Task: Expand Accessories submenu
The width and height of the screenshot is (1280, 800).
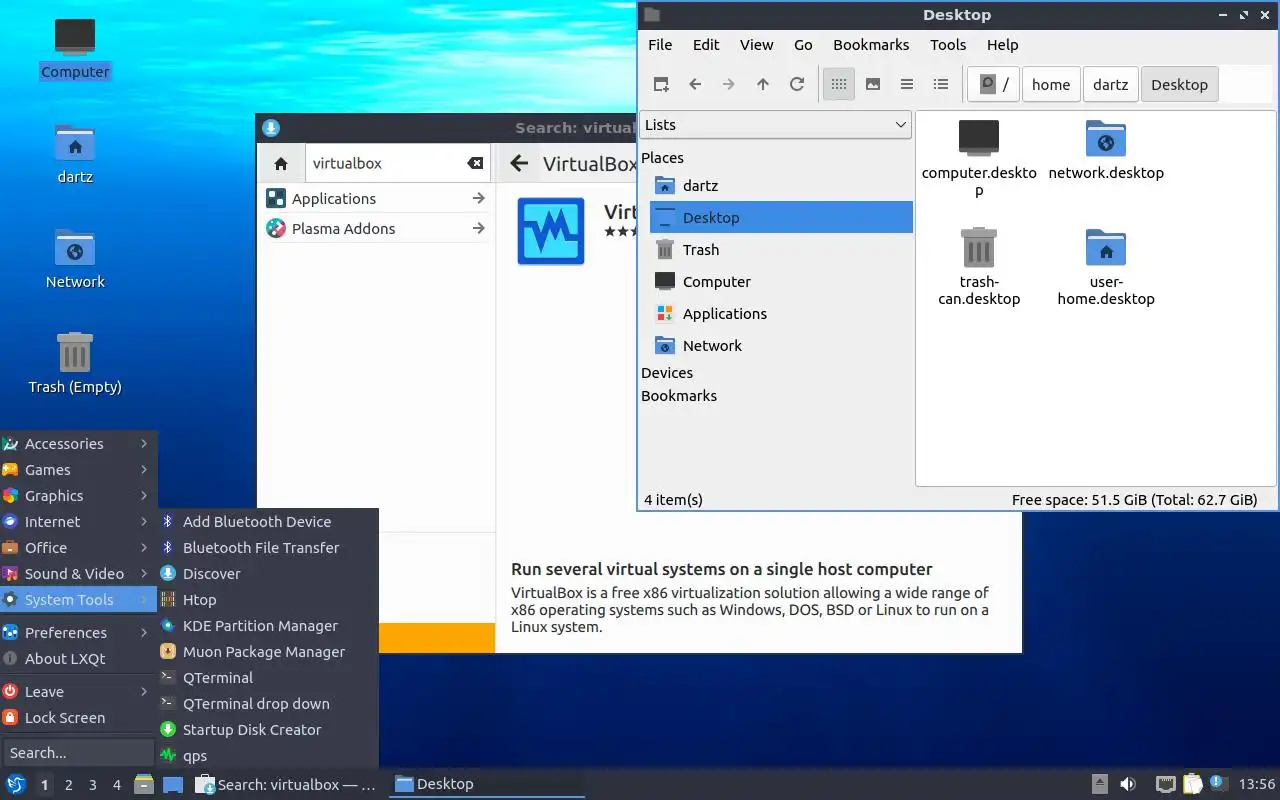Action: (x=78, y=444)
